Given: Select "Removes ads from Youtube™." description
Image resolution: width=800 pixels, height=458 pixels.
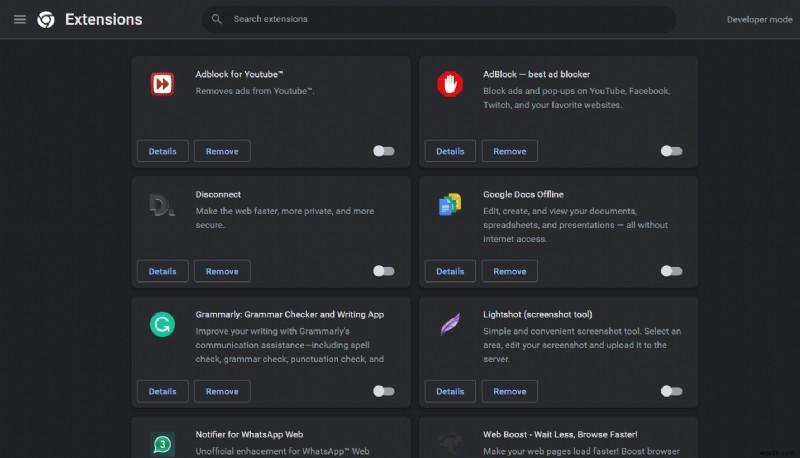Looking at the screenshot, I should click(255, 91).
